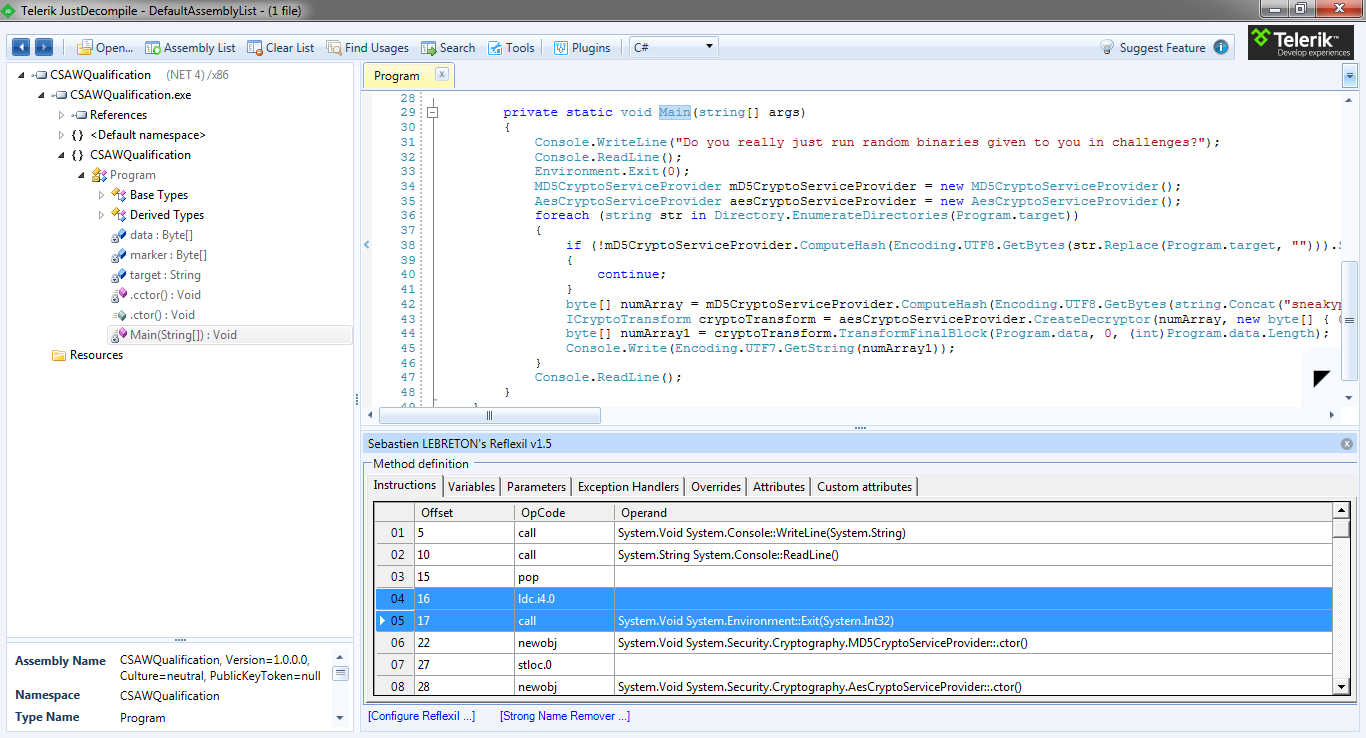Switch to the Custom attributes tab
Viewport: 1366px width, 738px height.
(864, 487)
